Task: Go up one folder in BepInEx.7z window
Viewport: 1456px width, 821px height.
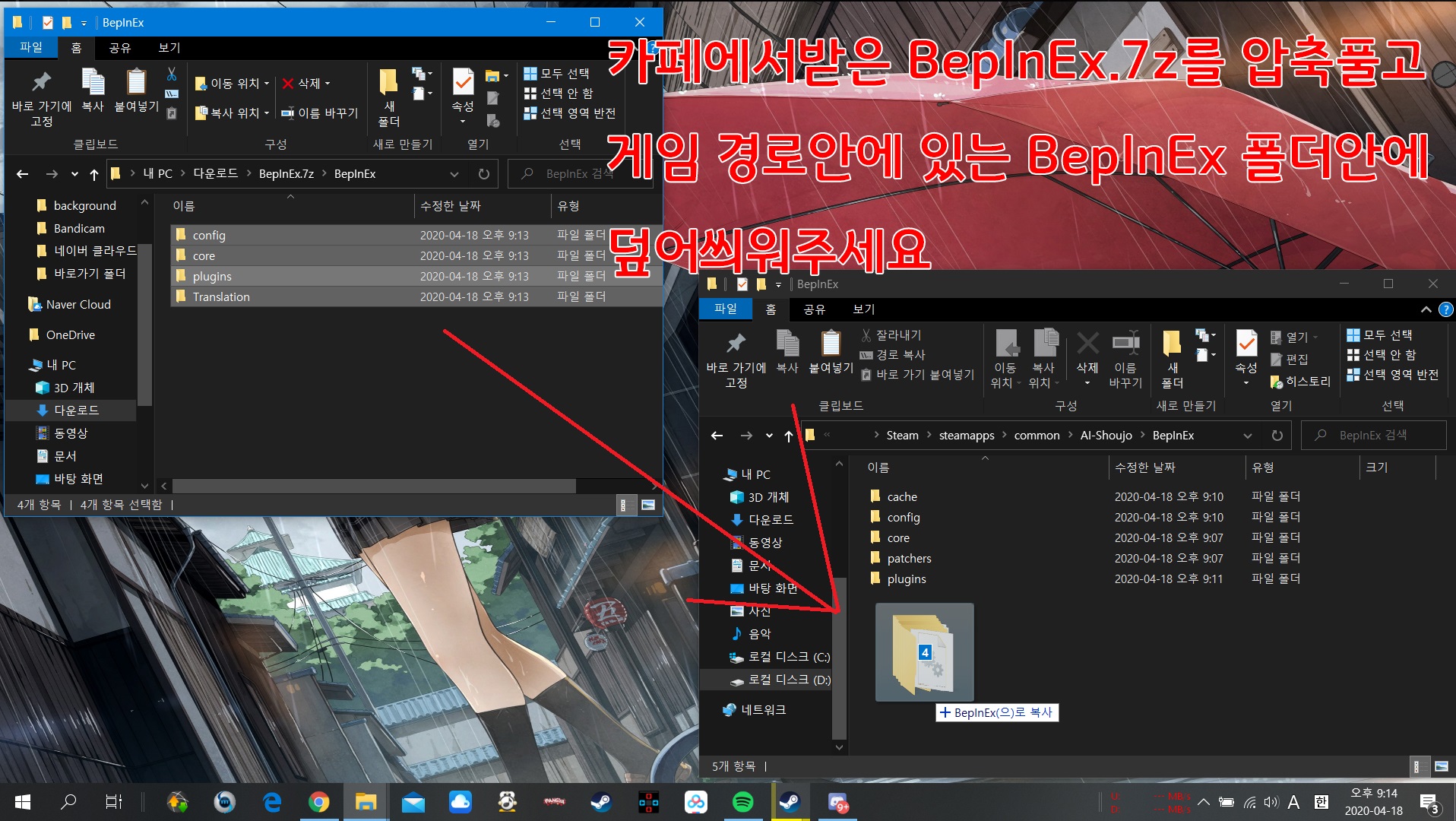Action: click(x=94, y=174)
